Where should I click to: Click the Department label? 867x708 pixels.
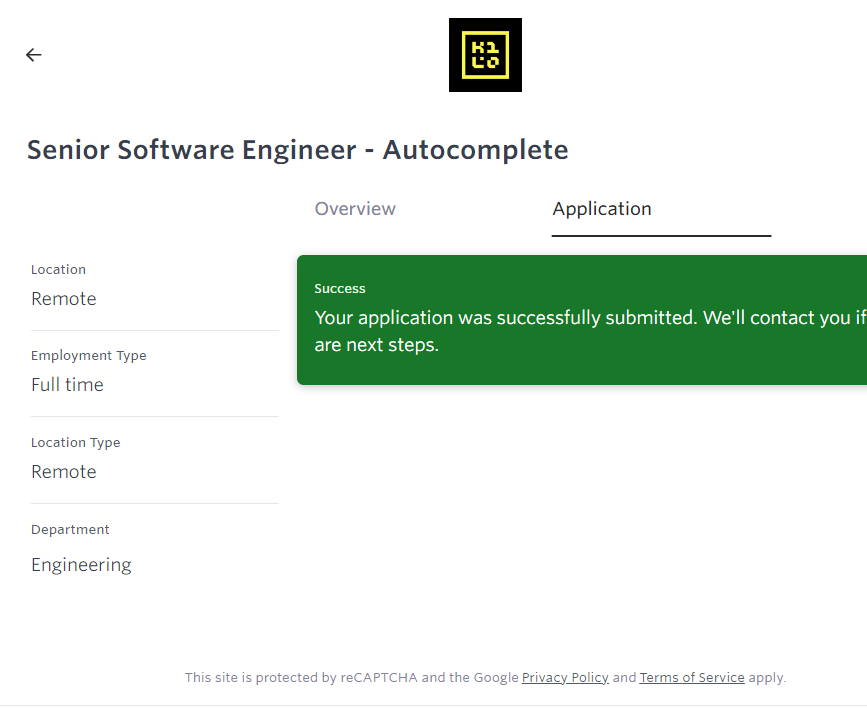coord(70,530)
